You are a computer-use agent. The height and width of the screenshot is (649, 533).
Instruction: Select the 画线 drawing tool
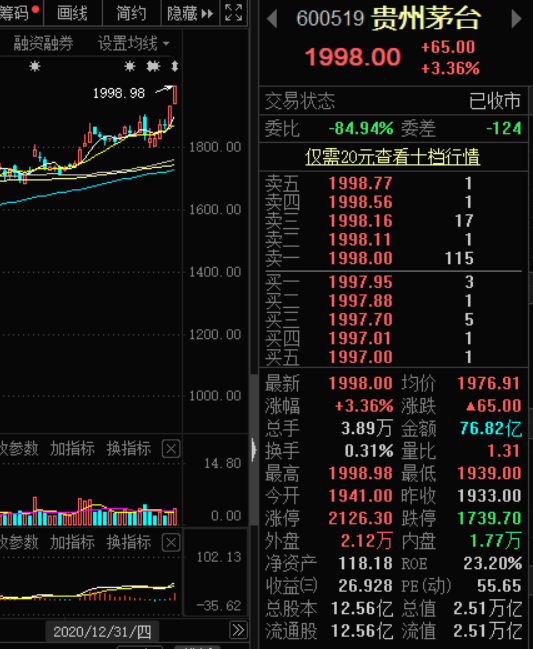click(x=72, y=13)
